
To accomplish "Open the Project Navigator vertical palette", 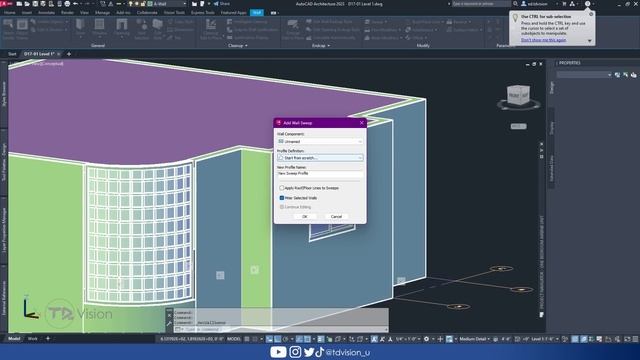I will pos(542,262).
